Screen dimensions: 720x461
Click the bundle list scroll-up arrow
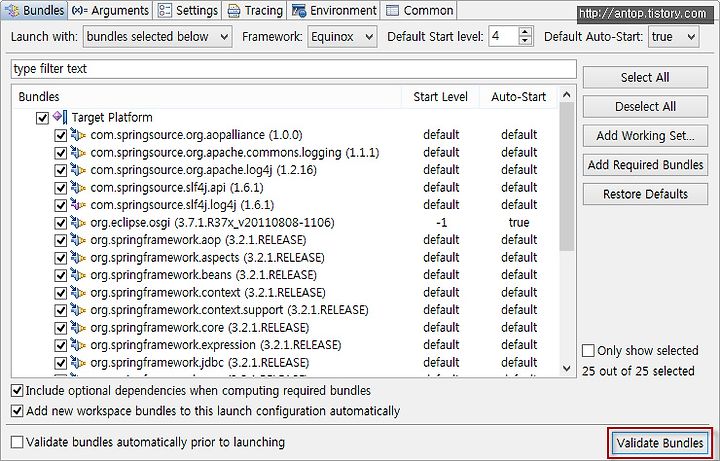point(567,95)
